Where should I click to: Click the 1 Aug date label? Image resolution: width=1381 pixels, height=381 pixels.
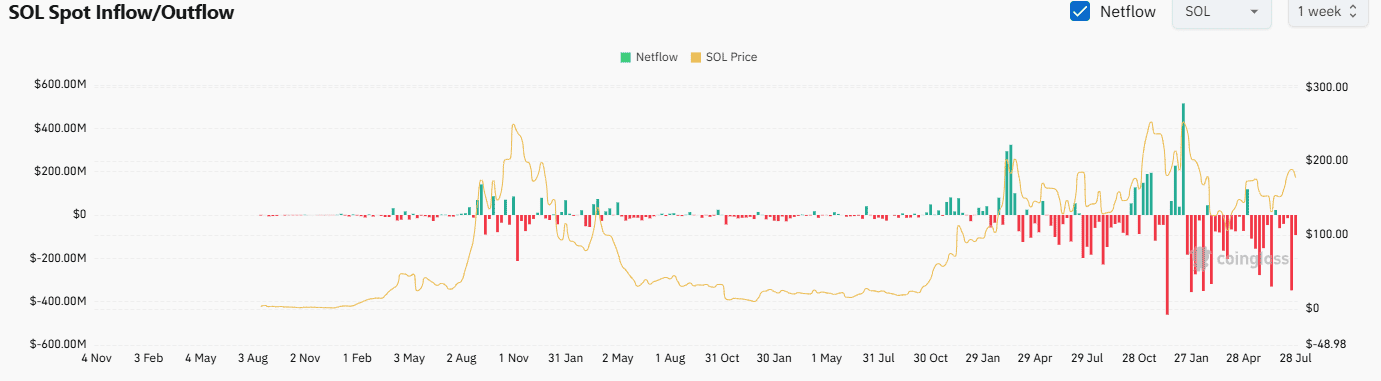[x=669, y=358]
